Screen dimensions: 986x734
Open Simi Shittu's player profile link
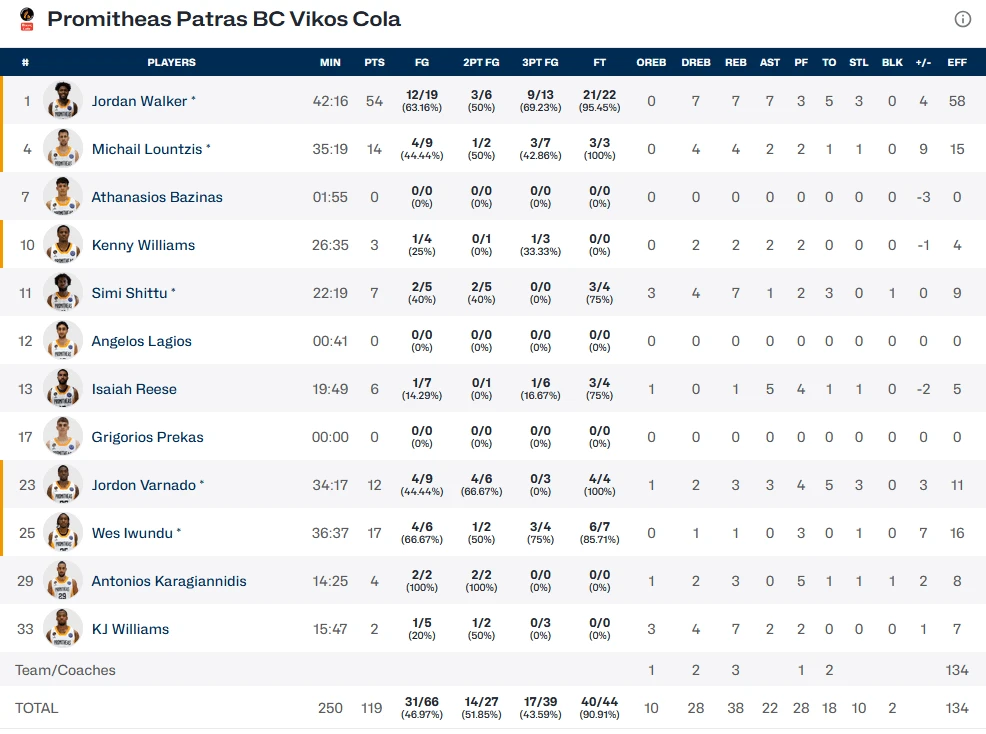[128, 292]
